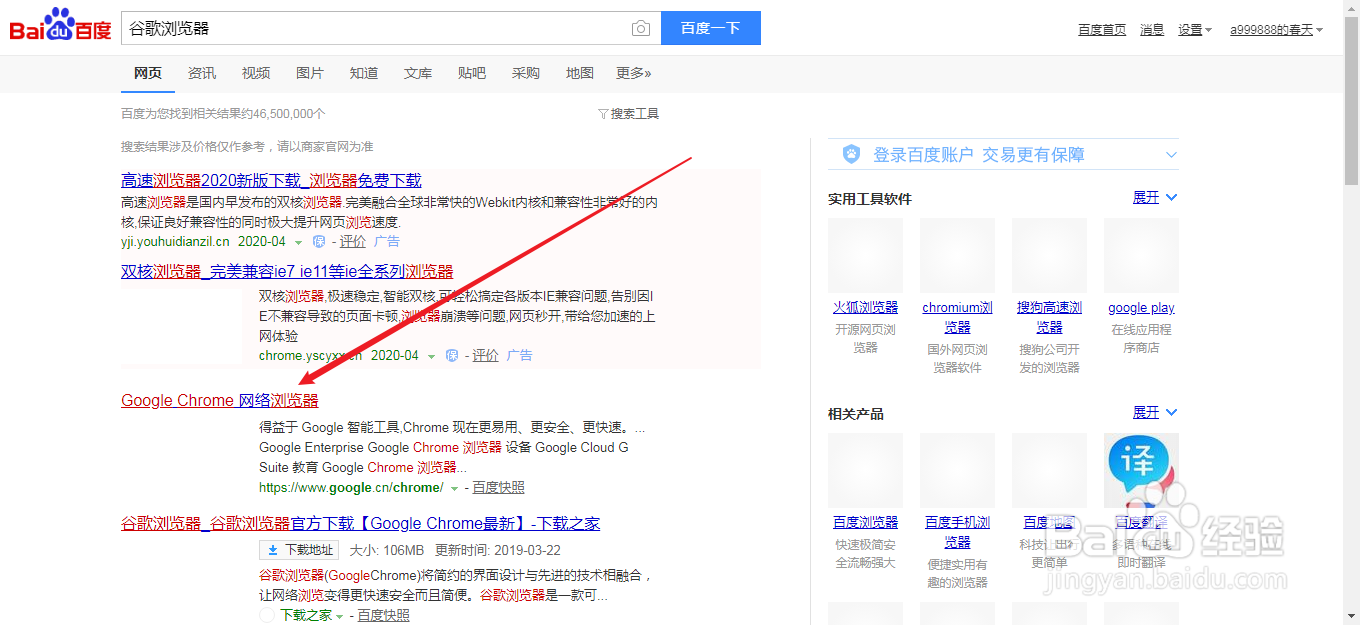Click the 百度手机浏览器 product thumbnail
The image size is (1360, 625).
click(957, 470)
